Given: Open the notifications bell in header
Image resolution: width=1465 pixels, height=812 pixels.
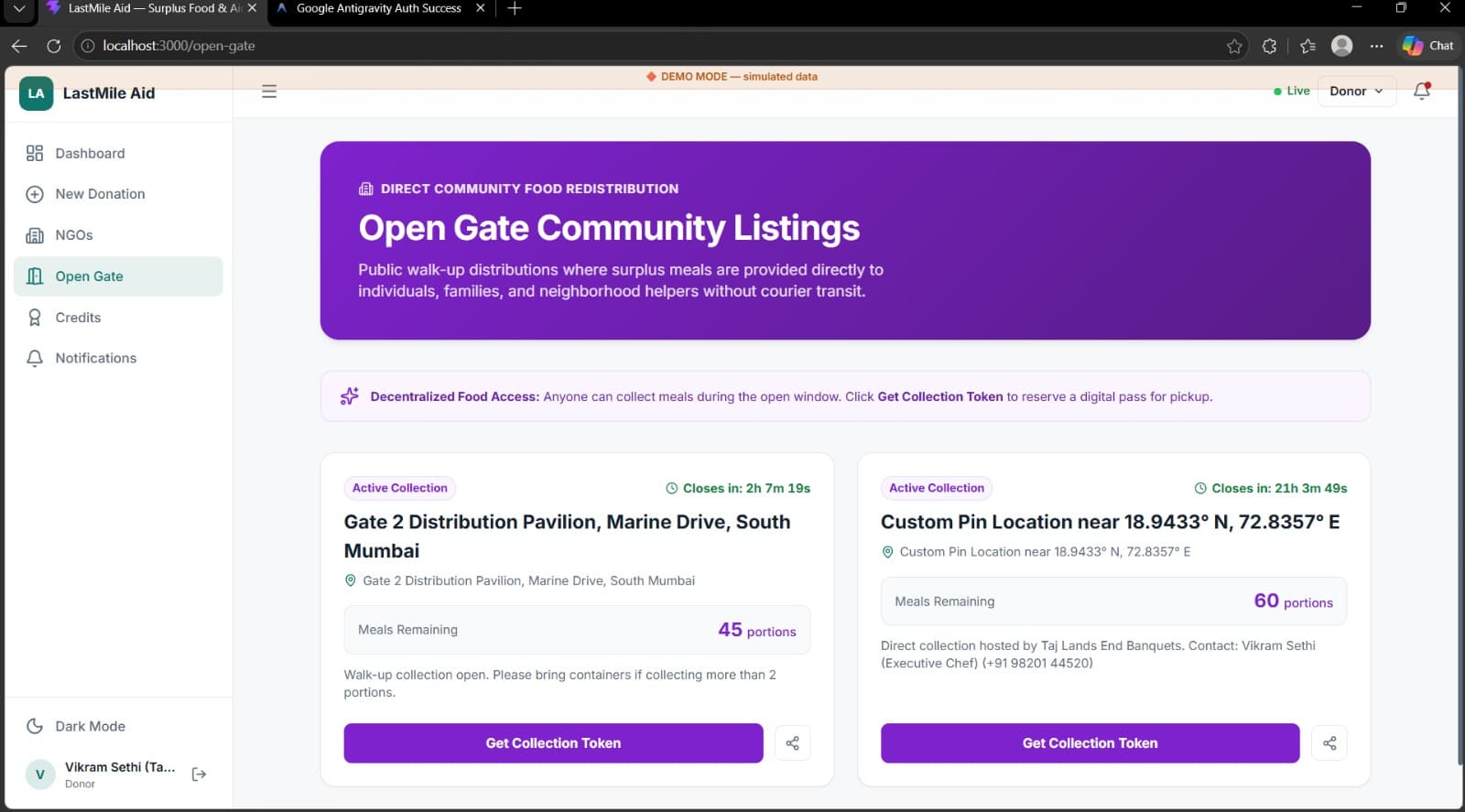Looking at the screenshot, I should (1422, 91).
